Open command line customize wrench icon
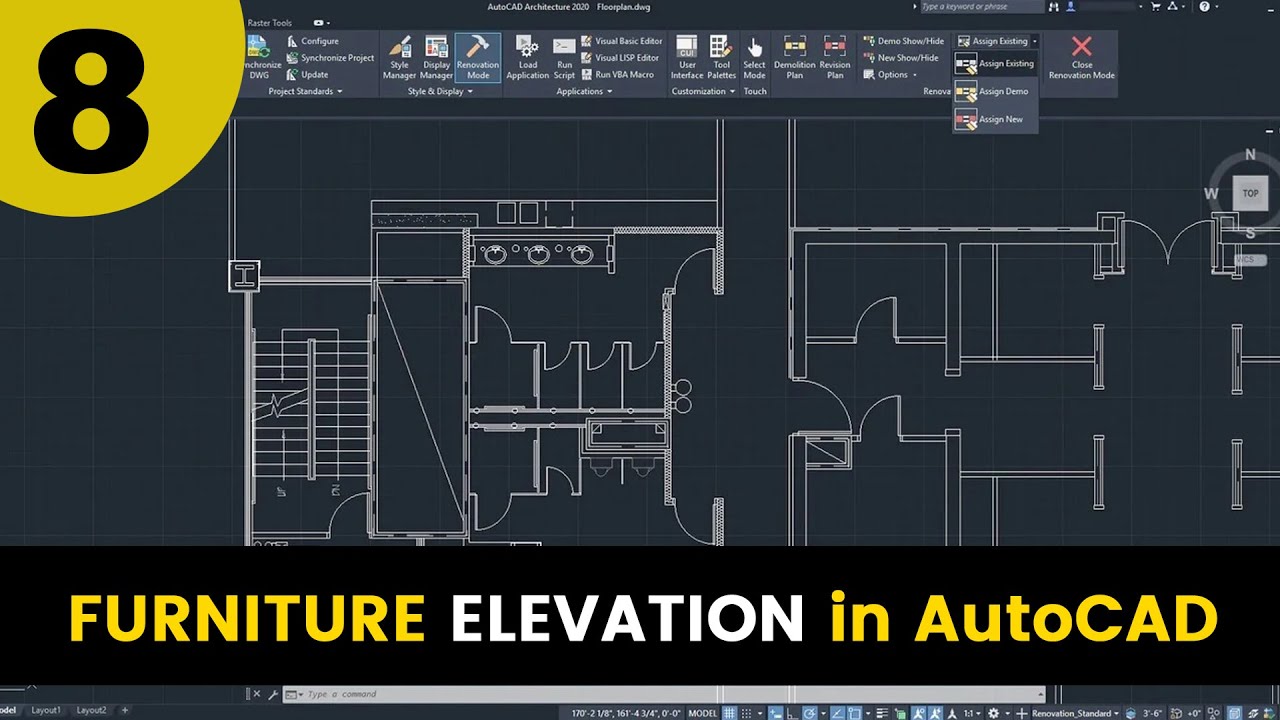Viewport: 1280px width, 720px height. (272, 694)
